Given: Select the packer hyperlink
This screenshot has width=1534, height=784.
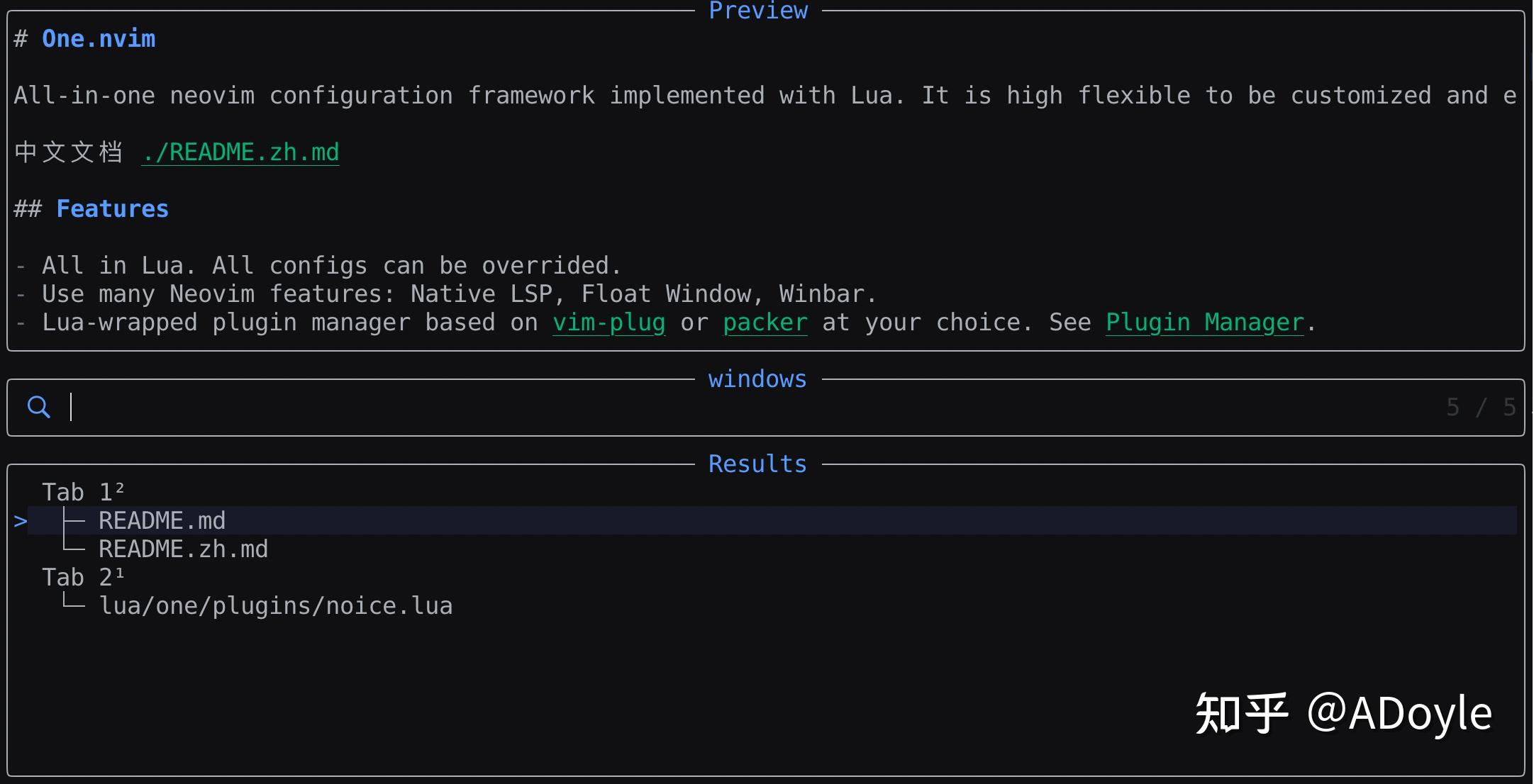Looking at the screenshot, I should pyautogui.click(x=765, y=322).
